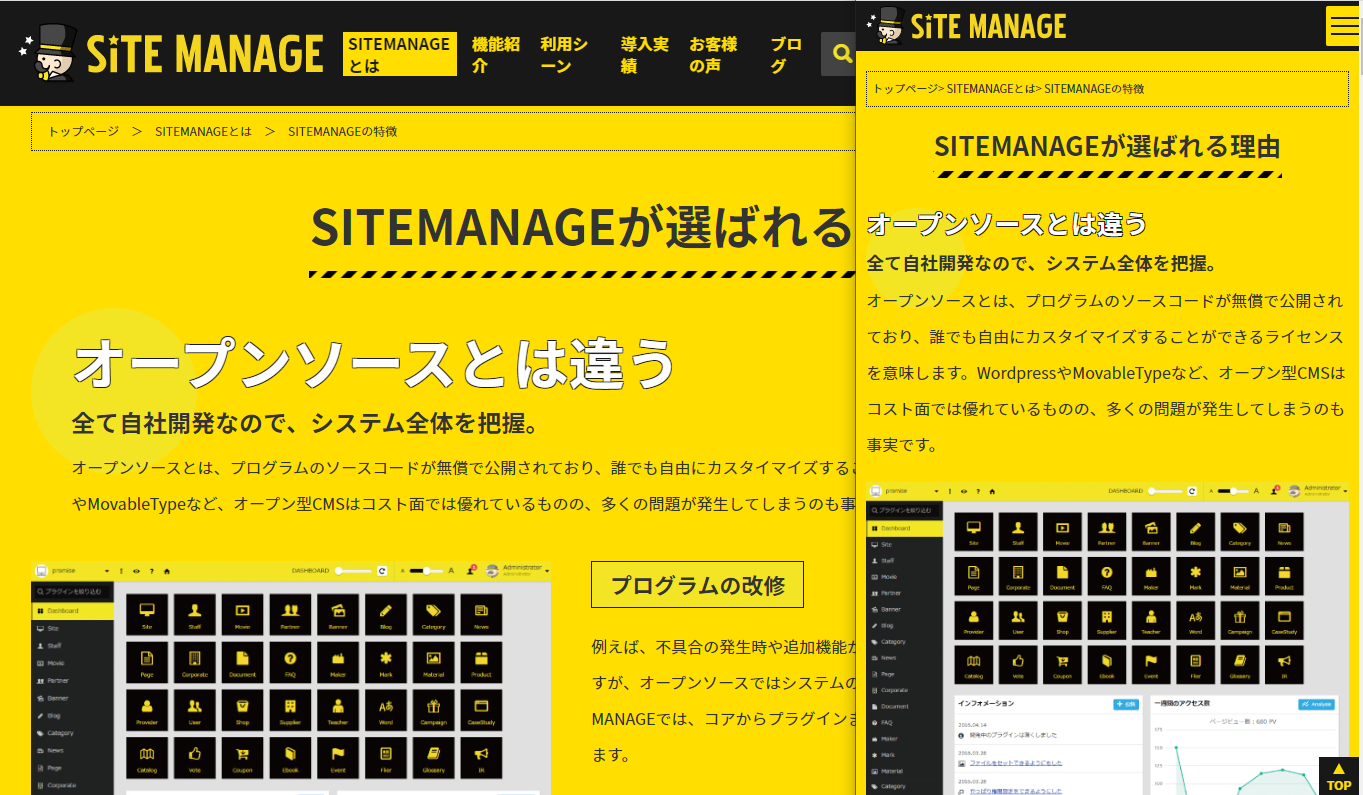Open the 導入実績 nav item
Screen dimensions: 1363x795
645,54
